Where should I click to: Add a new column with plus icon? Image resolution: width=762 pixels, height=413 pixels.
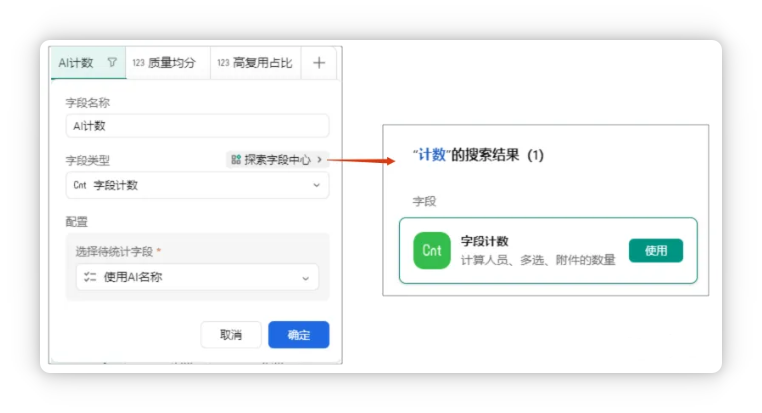point(319,63)
